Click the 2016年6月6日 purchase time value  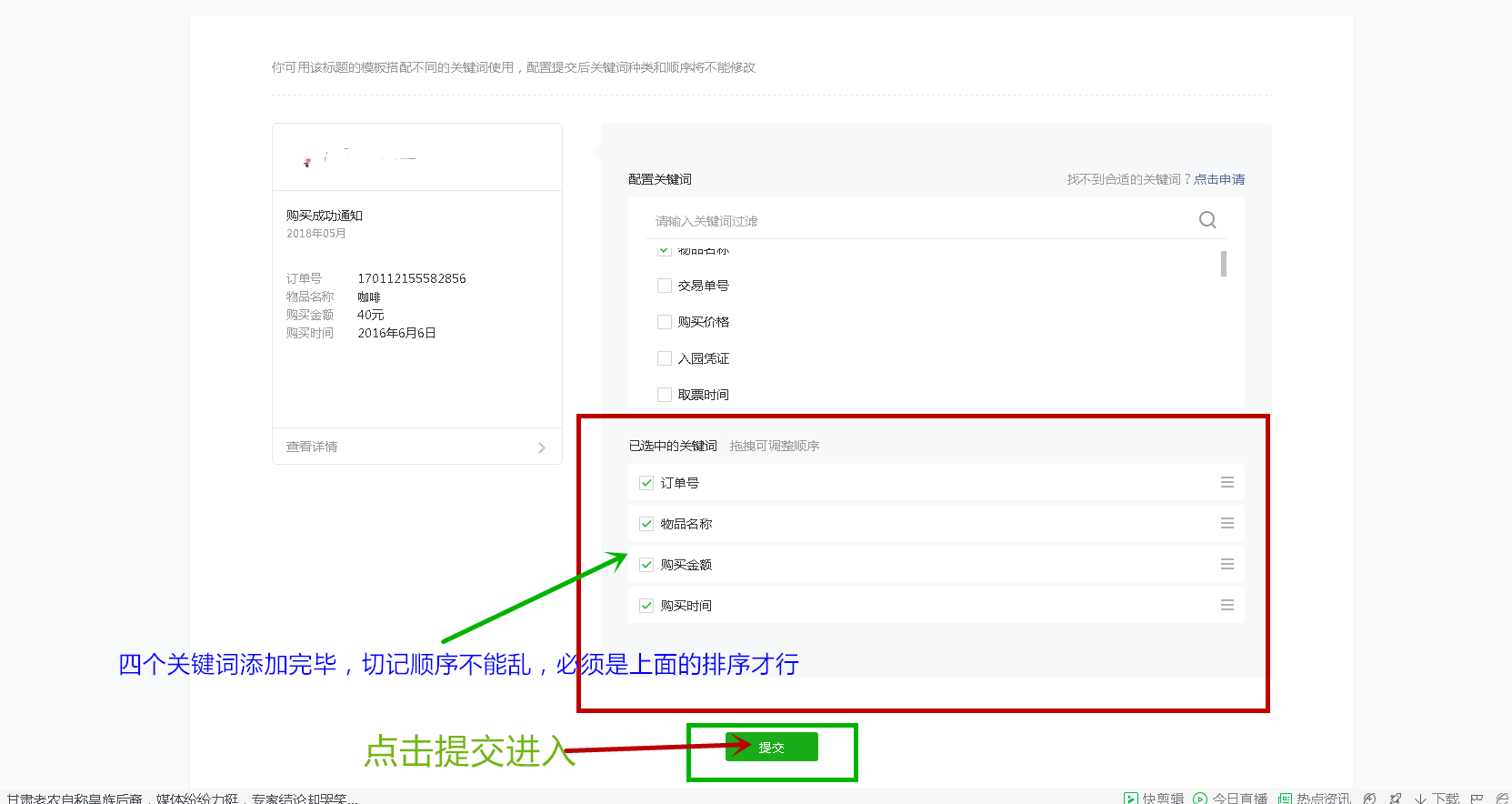click(x=396, y=333)
